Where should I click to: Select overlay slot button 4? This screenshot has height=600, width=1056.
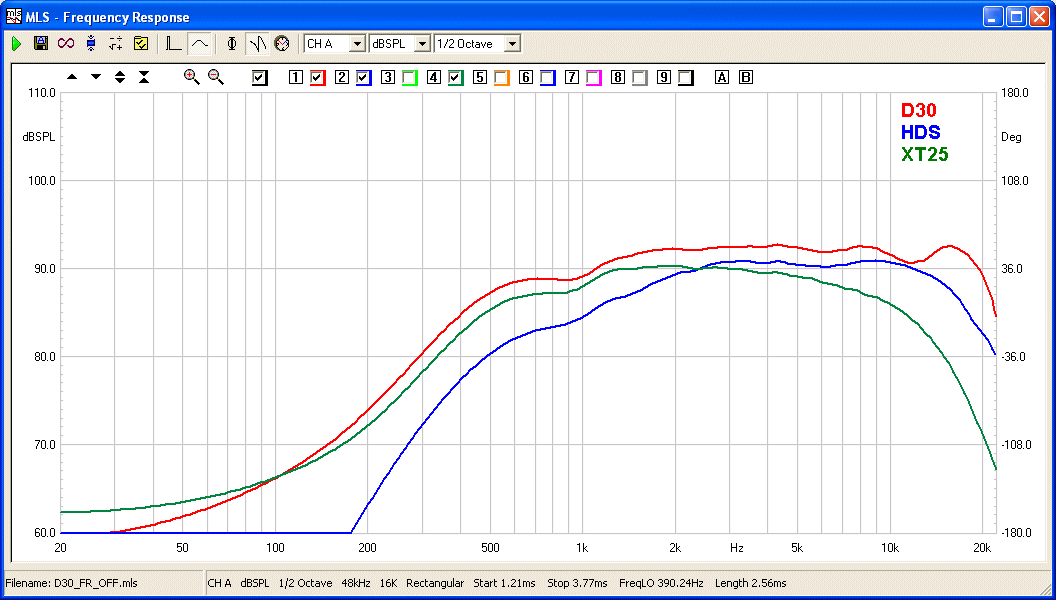coord(434,77)
